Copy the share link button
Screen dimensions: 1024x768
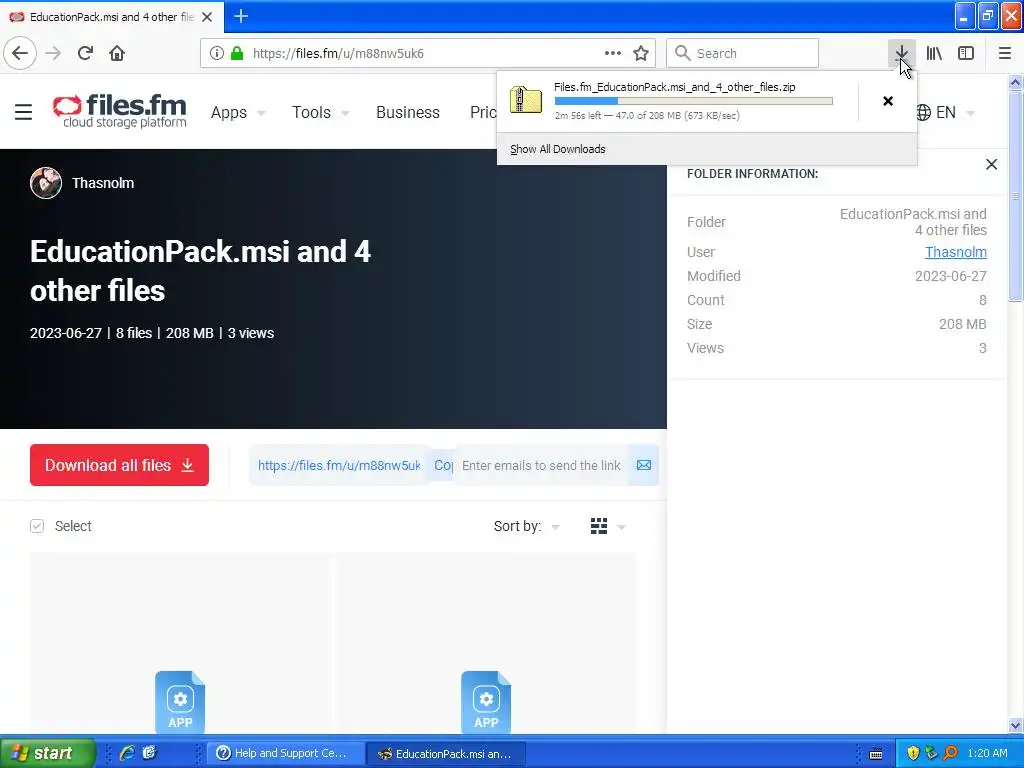(443, 465)
